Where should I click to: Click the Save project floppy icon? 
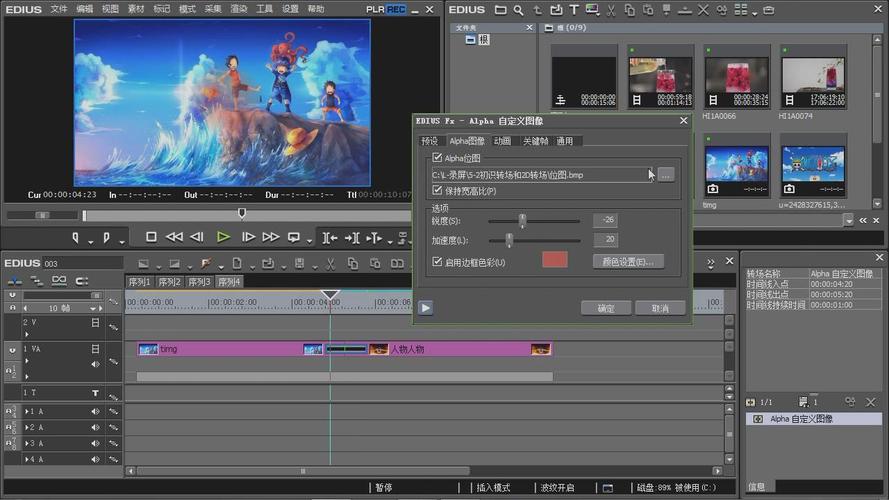click(x=299, y=264)
